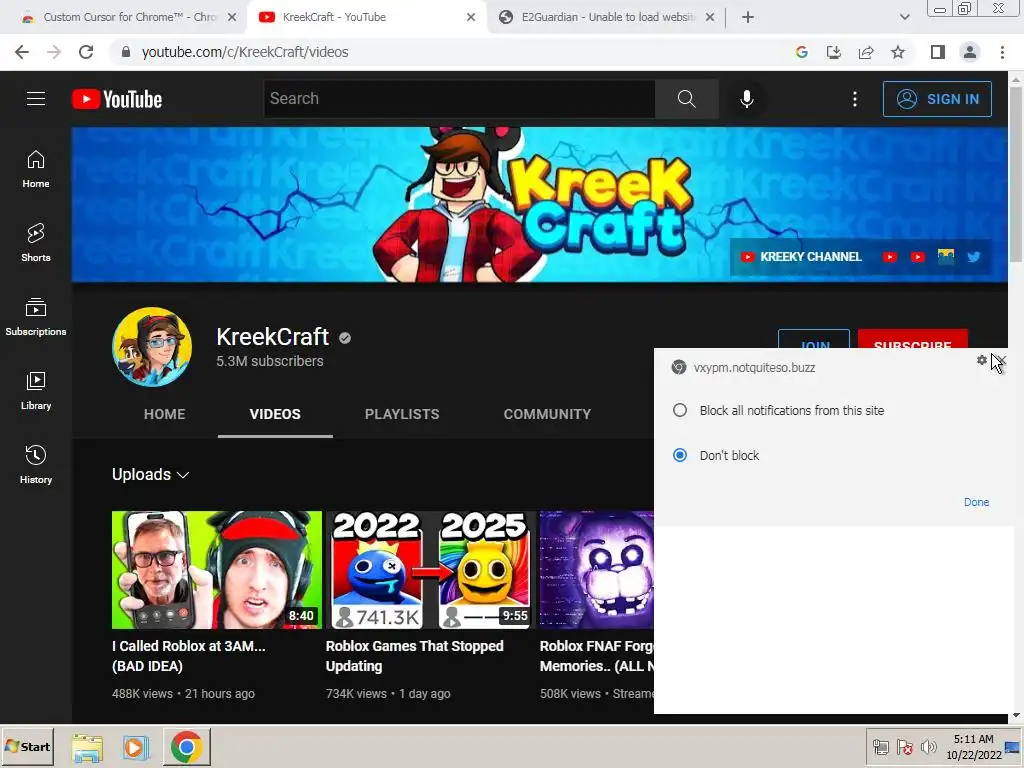Switch to the VIDEOS channel tab
Image resolution: width=1024 pixels, height=768 pixels.
pyautogui.click(x=275, y=414)
